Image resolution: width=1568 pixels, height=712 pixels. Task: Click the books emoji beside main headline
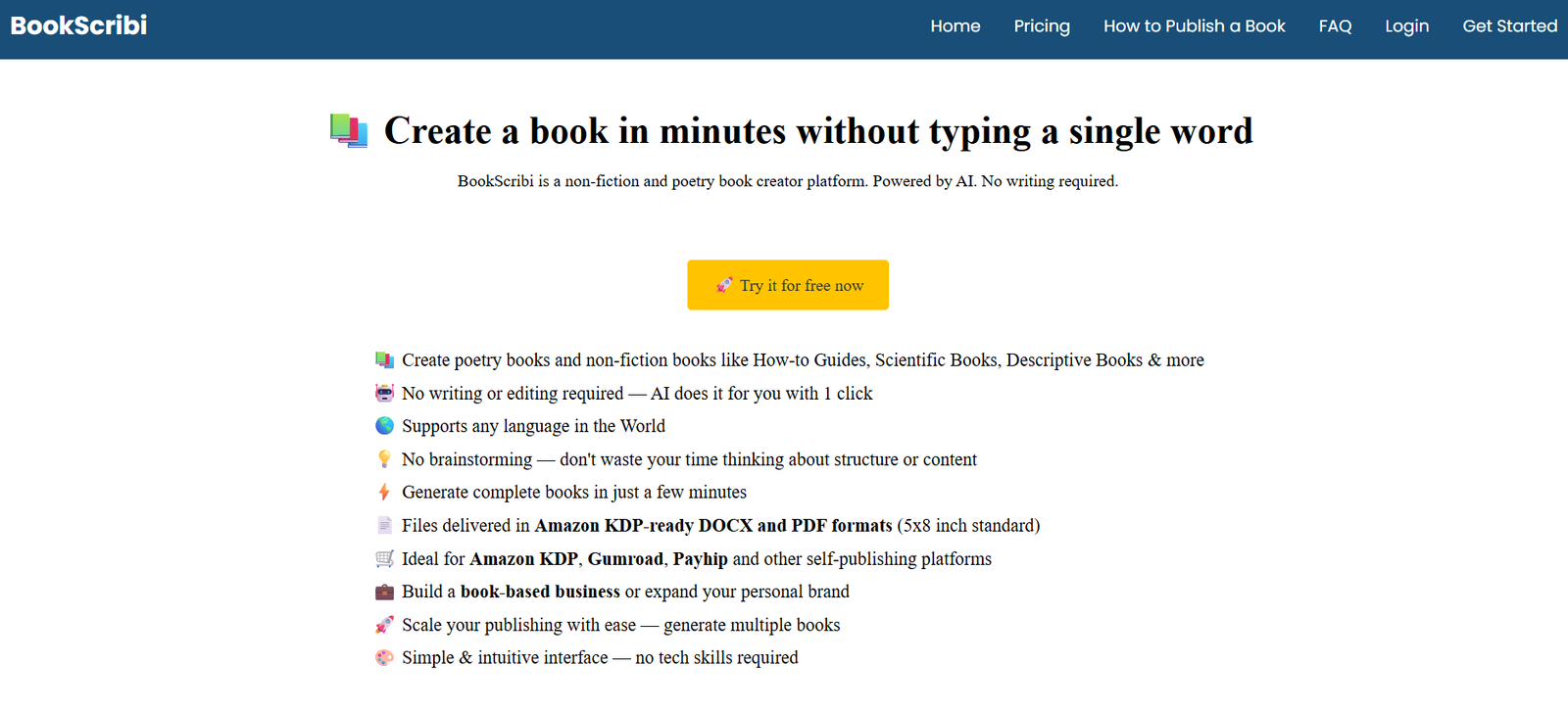click(349, 130)
